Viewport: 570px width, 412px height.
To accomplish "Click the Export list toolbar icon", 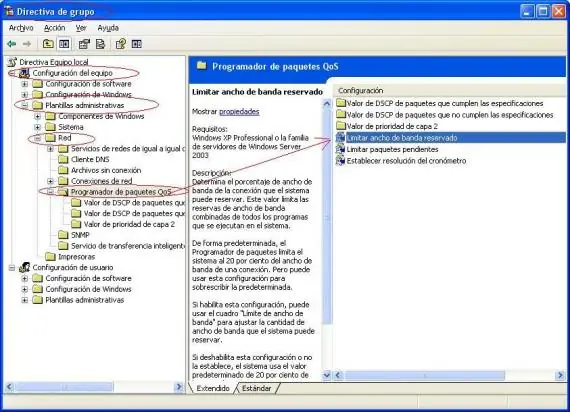I will (x=100, y=44).
